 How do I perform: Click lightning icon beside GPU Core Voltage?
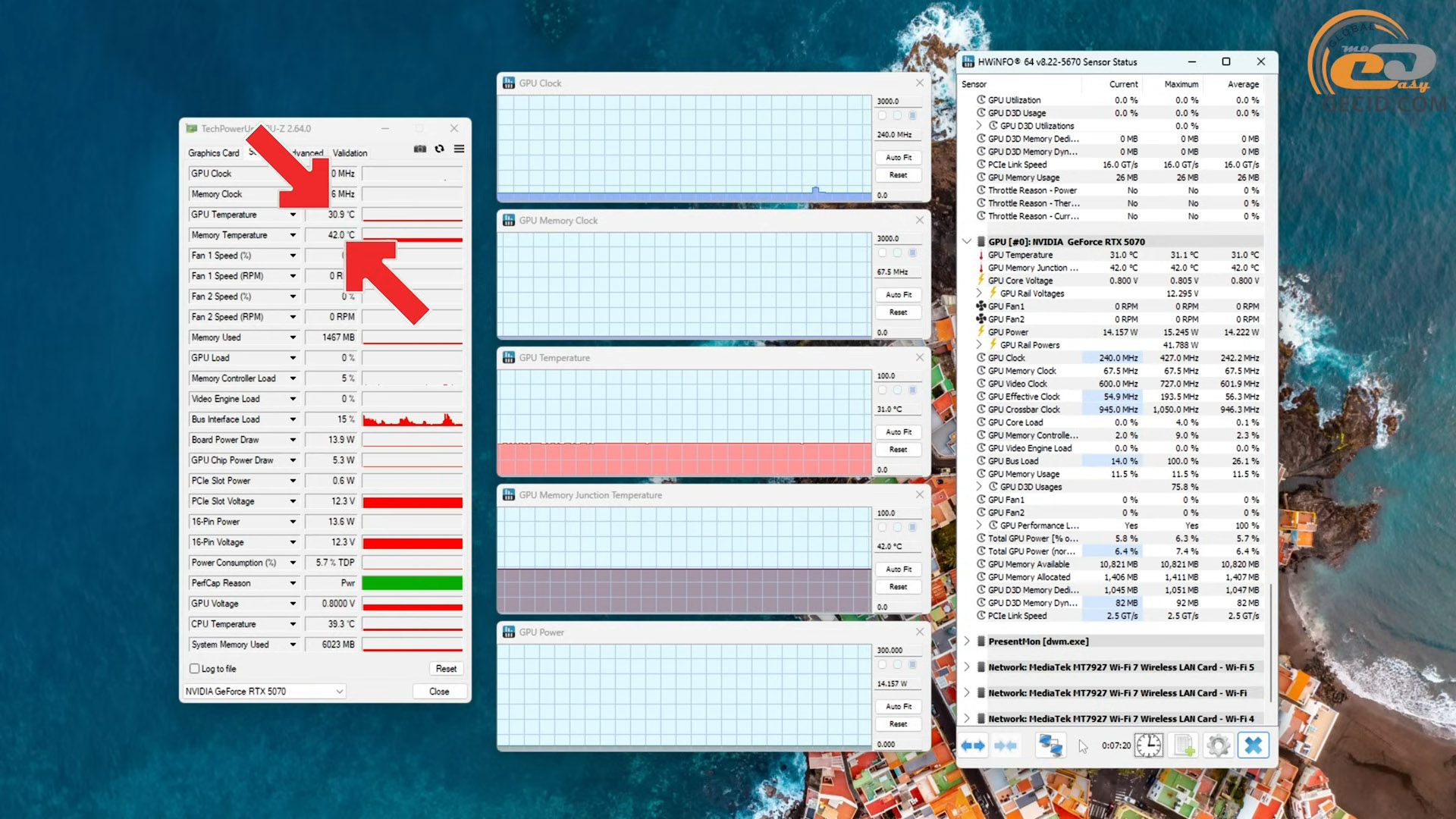tap(981, 281)
